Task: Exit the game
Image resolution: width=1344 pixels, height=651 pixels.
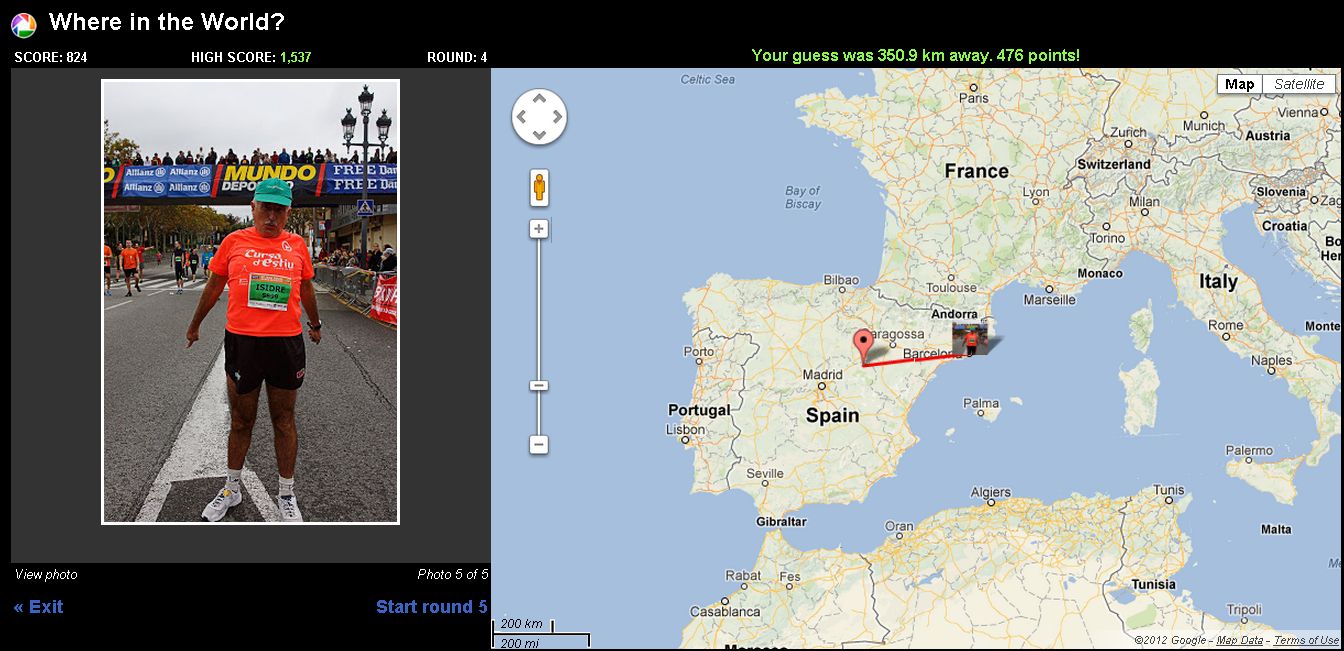Action: tap(39, 607)
